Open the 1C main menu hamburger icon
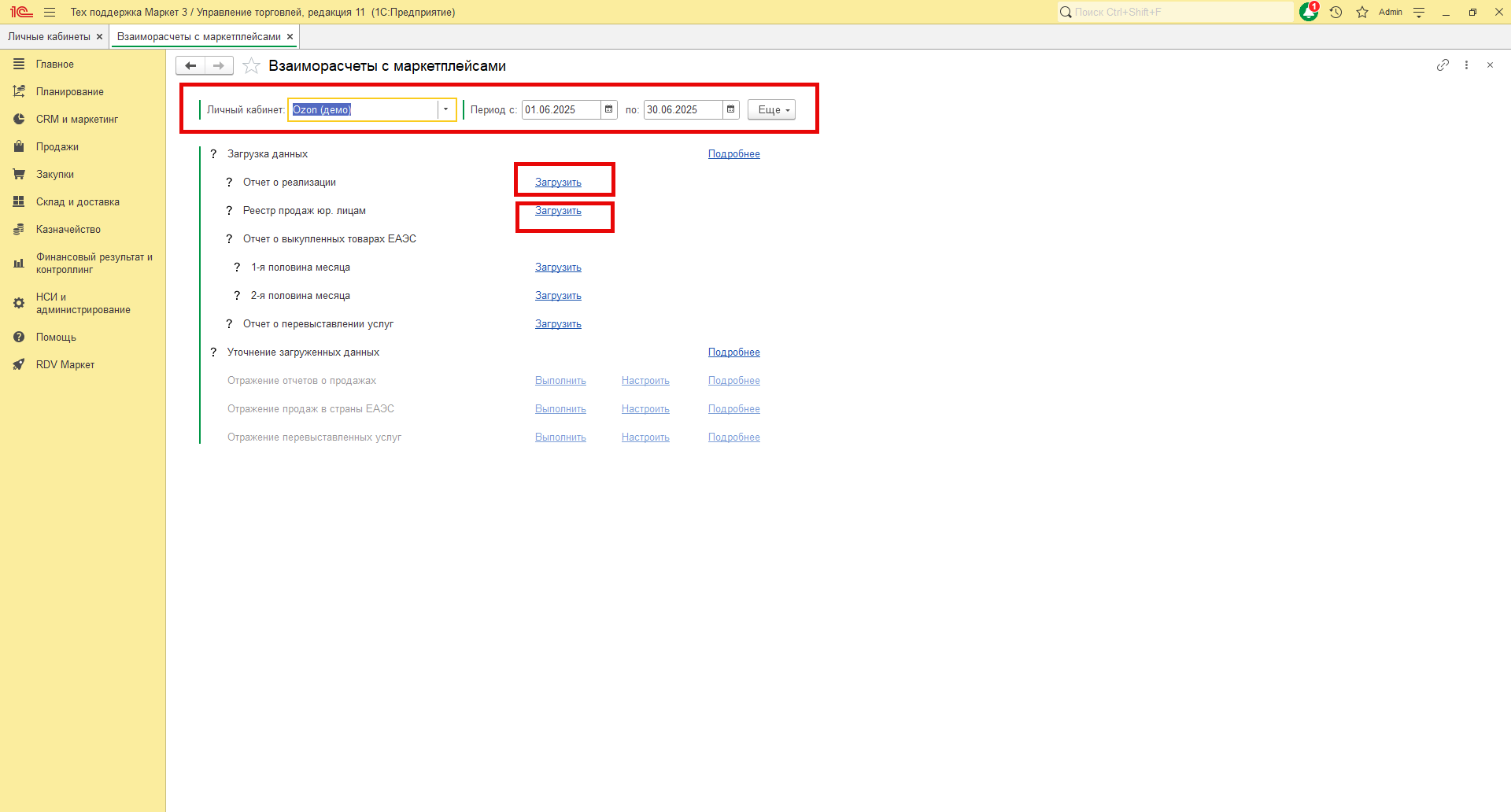 [50, 12]
